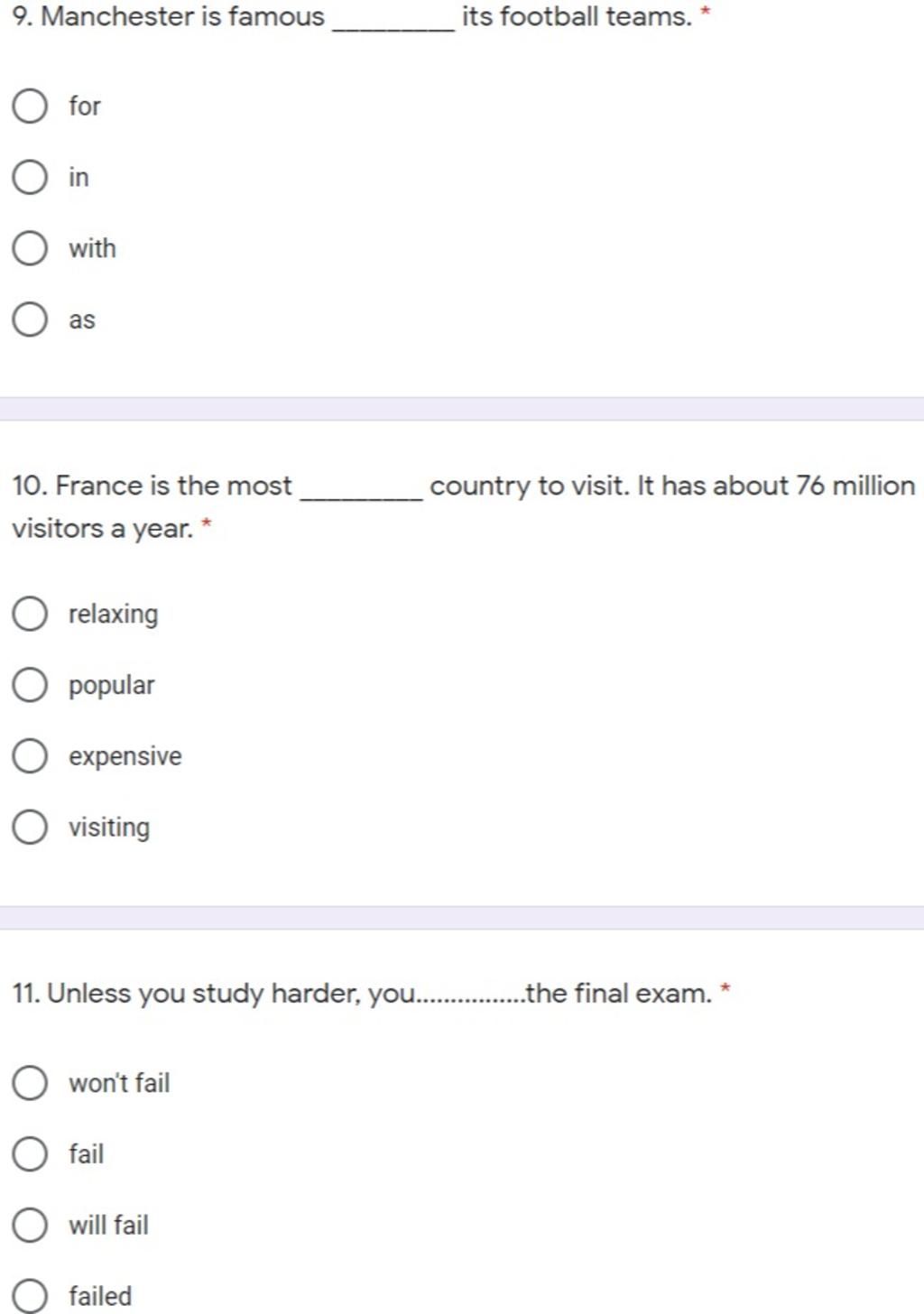Click question 10 France title text
The height and width of the screenshot is (1314, 924).
click(464, 506)
